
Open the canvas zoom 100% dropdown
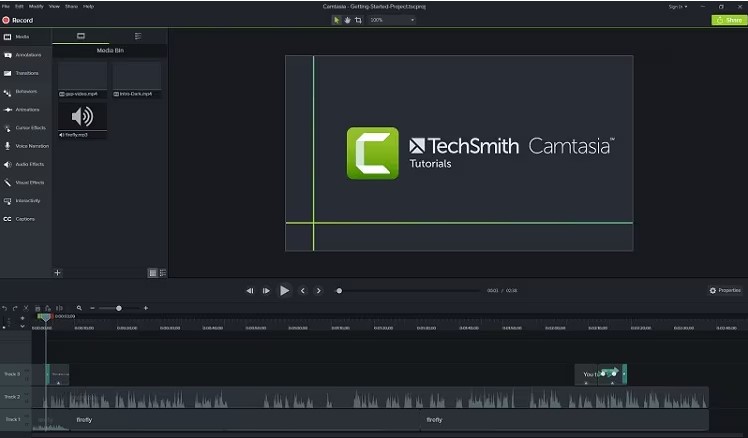pyautogui.click(x=392, y=20)
